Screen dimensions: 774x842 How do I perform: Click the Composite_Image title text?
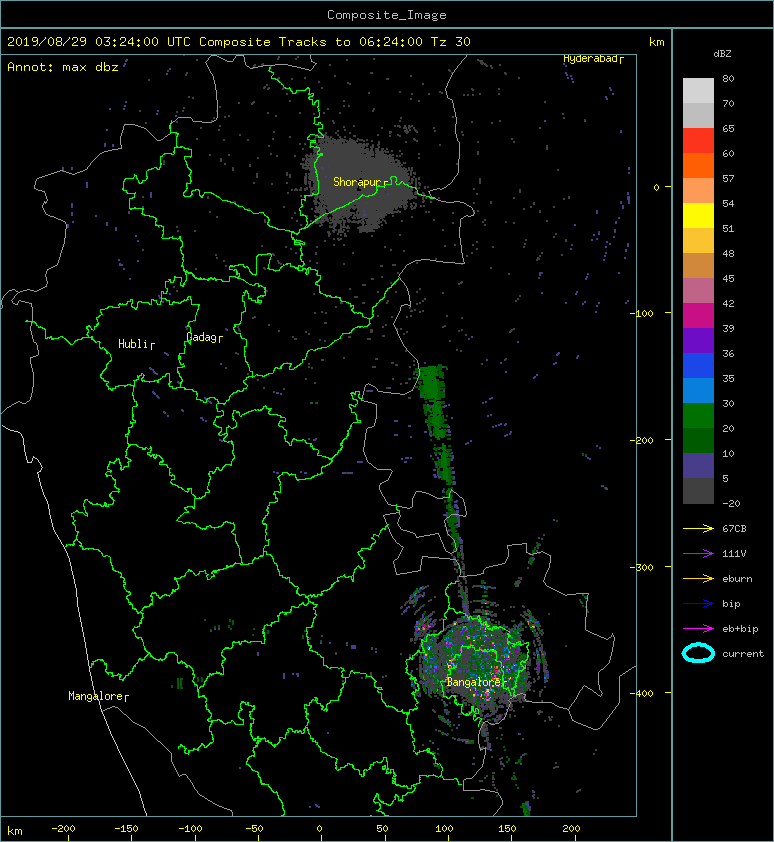(387, 15)
